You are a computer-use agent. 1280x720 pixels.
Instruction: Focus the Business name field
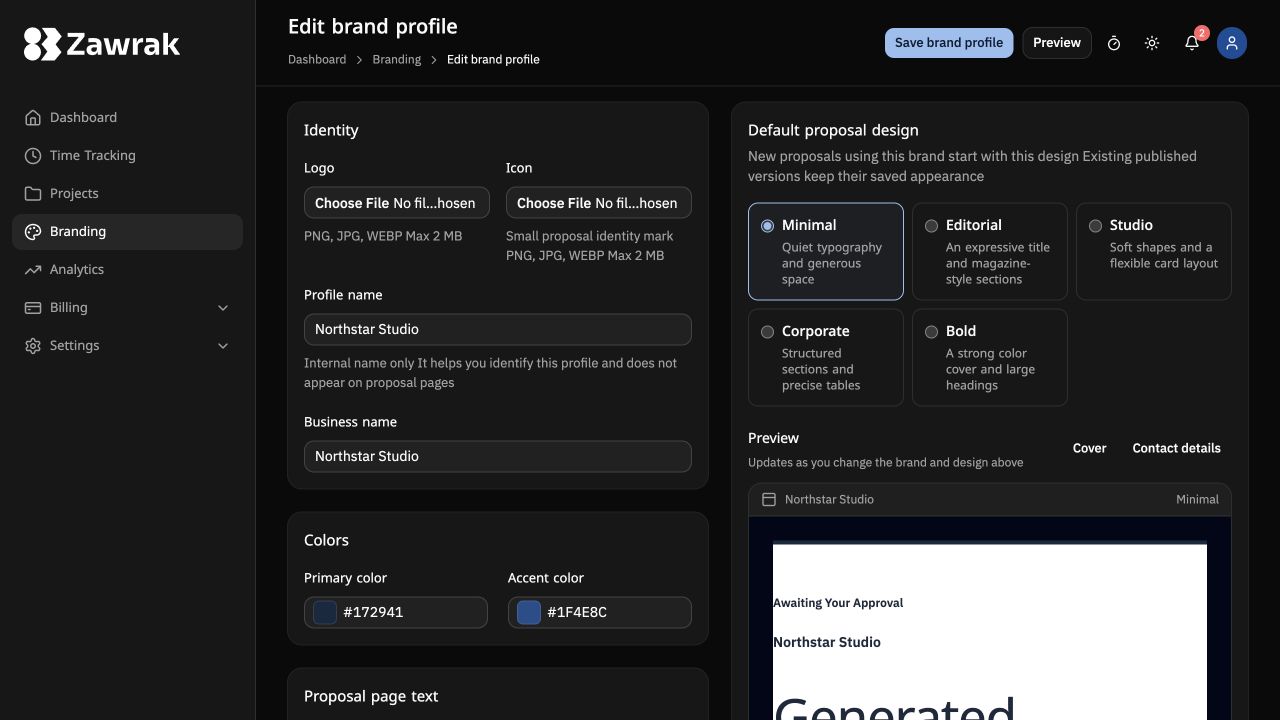(498, 456)
